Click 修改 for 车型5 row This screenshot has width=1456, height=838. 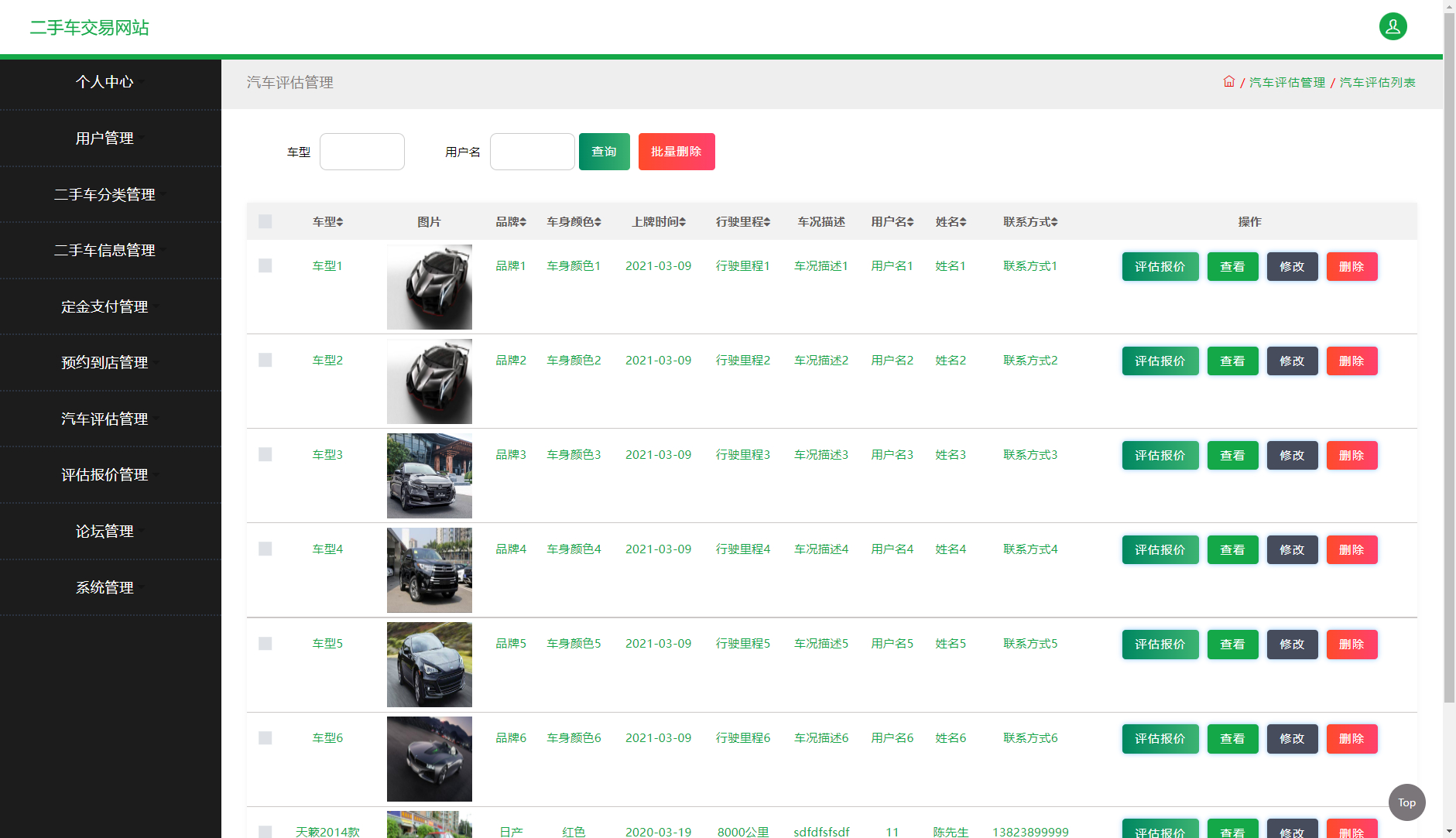pyautogui.click(x=1292, y=644)
